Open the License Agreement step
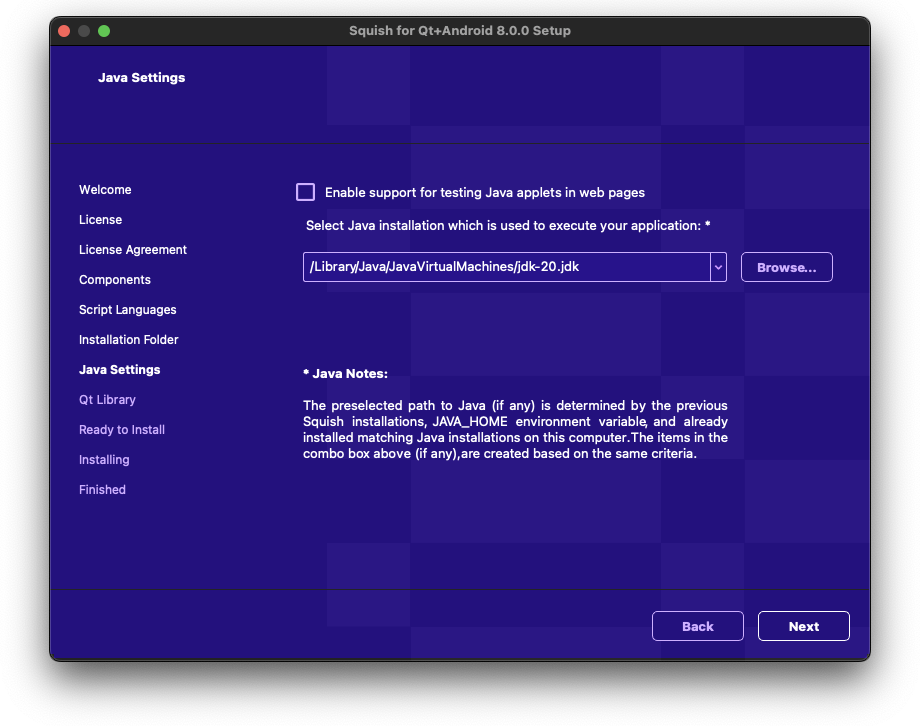 133,249
